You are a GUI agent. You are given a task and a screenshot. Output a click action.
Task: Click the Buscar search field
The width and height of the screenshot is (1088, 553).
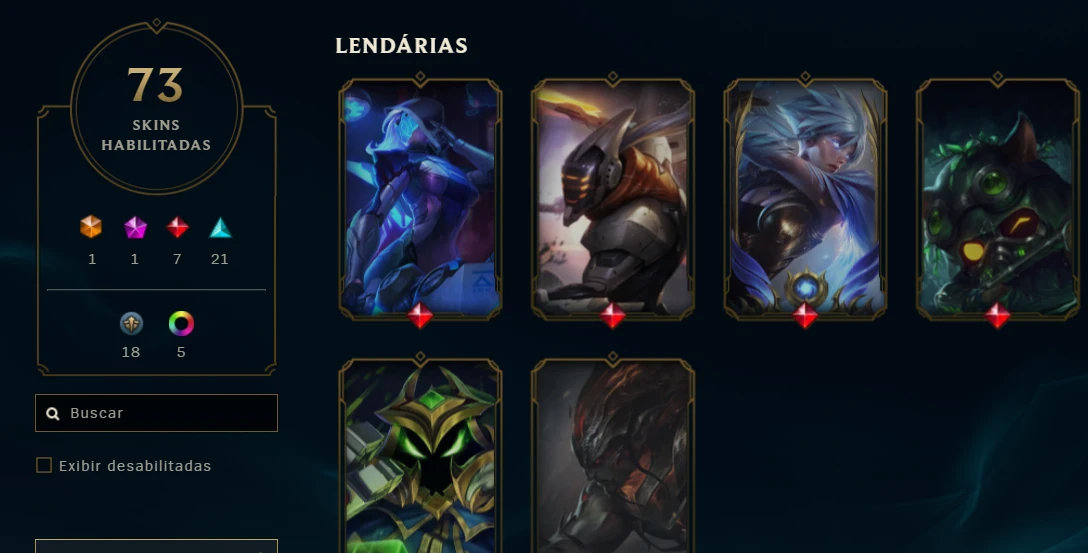[156, 413]
